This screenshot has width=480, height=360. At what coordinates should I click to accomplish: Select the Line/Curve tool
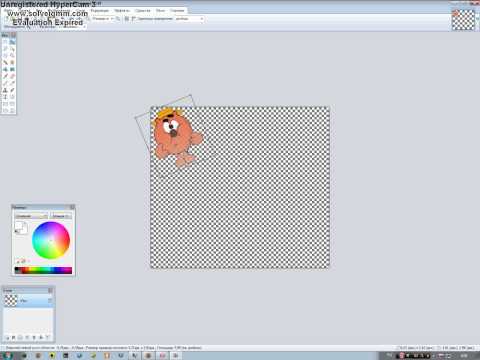click(12, 97)
